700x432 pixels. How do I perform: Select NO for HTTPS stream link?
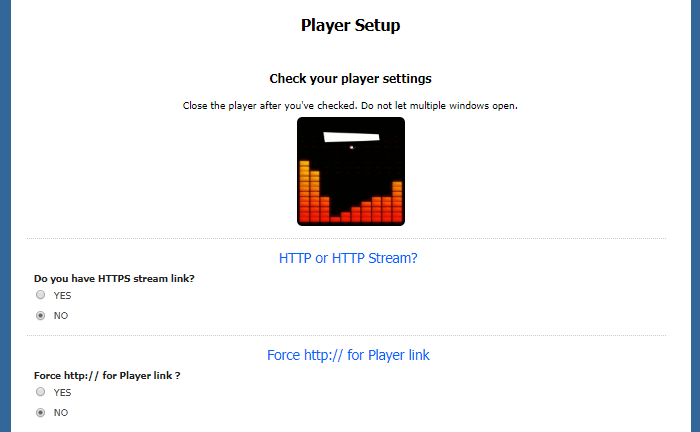pyautogui.click(x=41, y=316)
